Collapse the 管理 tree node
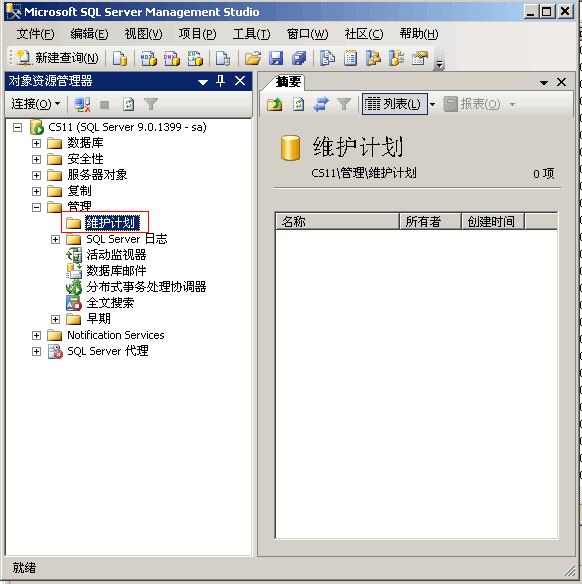This screenshot has height=584, width=582. click(x=36, y=207)
